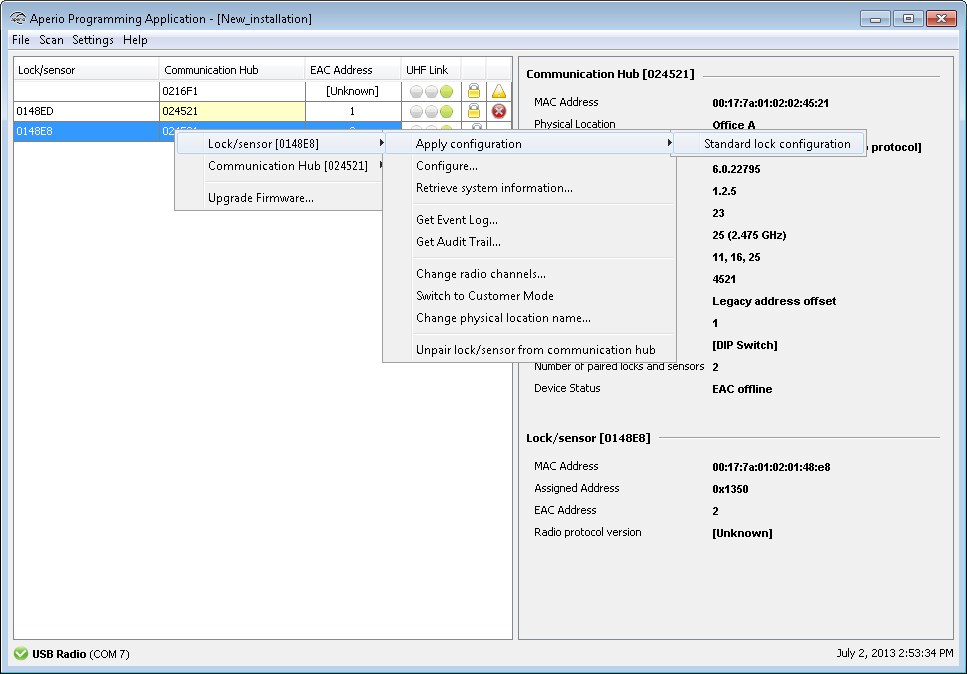Click the USB Radio (COM 7) status text
967x674 pixels.
[x=81, y=654]
